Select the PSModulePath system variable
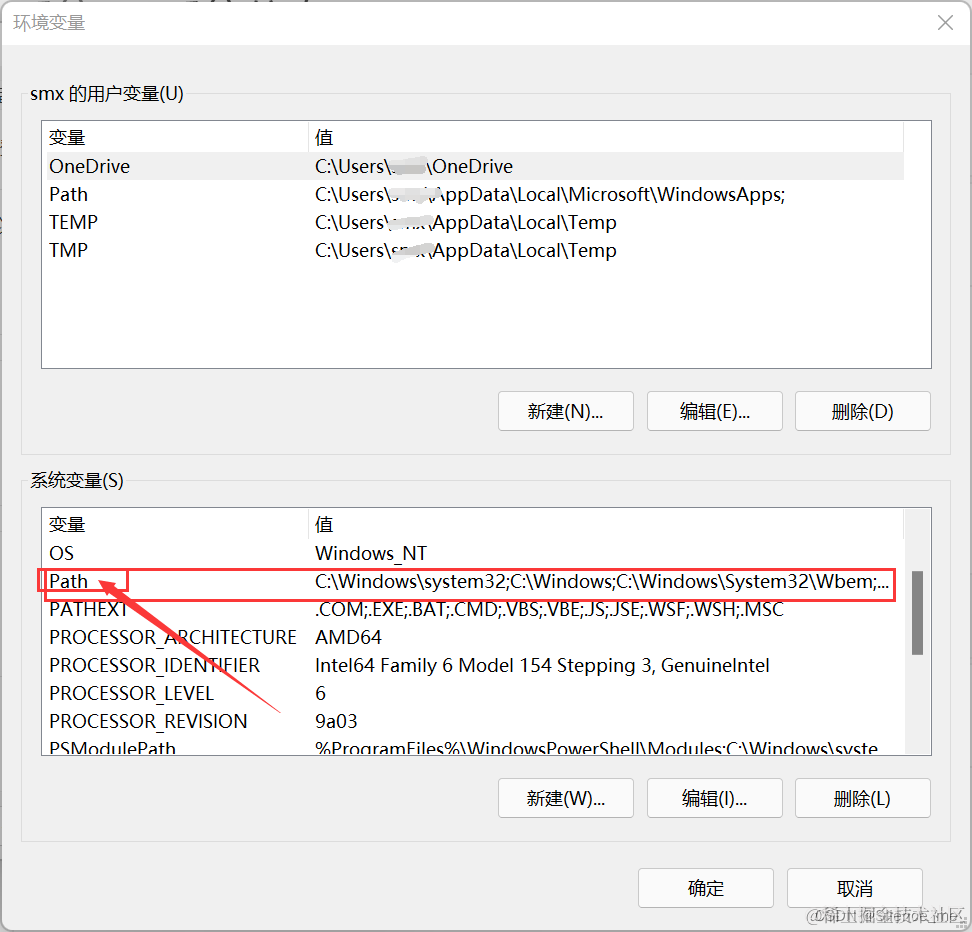972x932 pixels. click(x=475, y=746)
